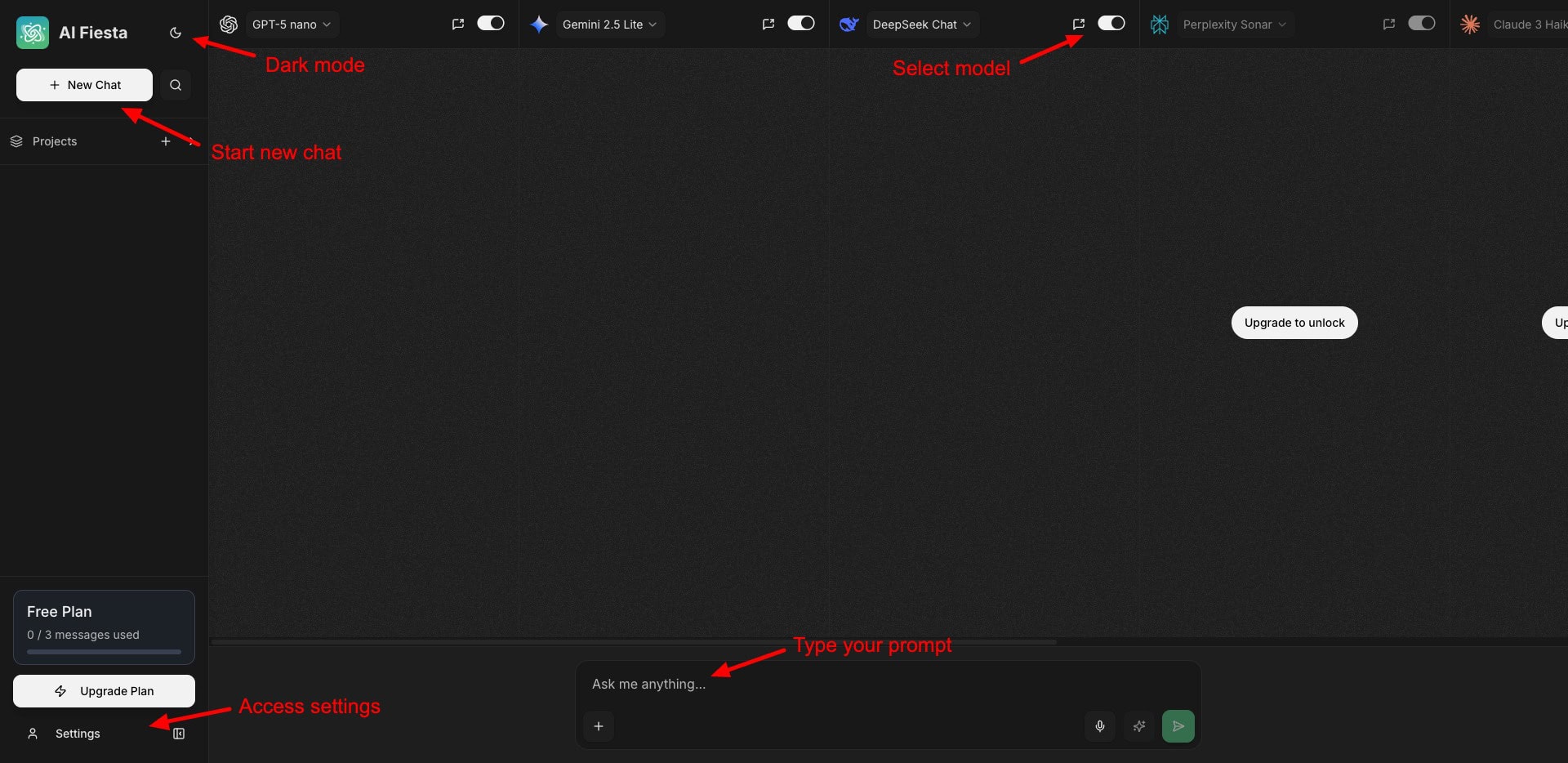The image size is (1568, 763).
Task: Open Settings in the sidebar
Action: coord(78,734)
